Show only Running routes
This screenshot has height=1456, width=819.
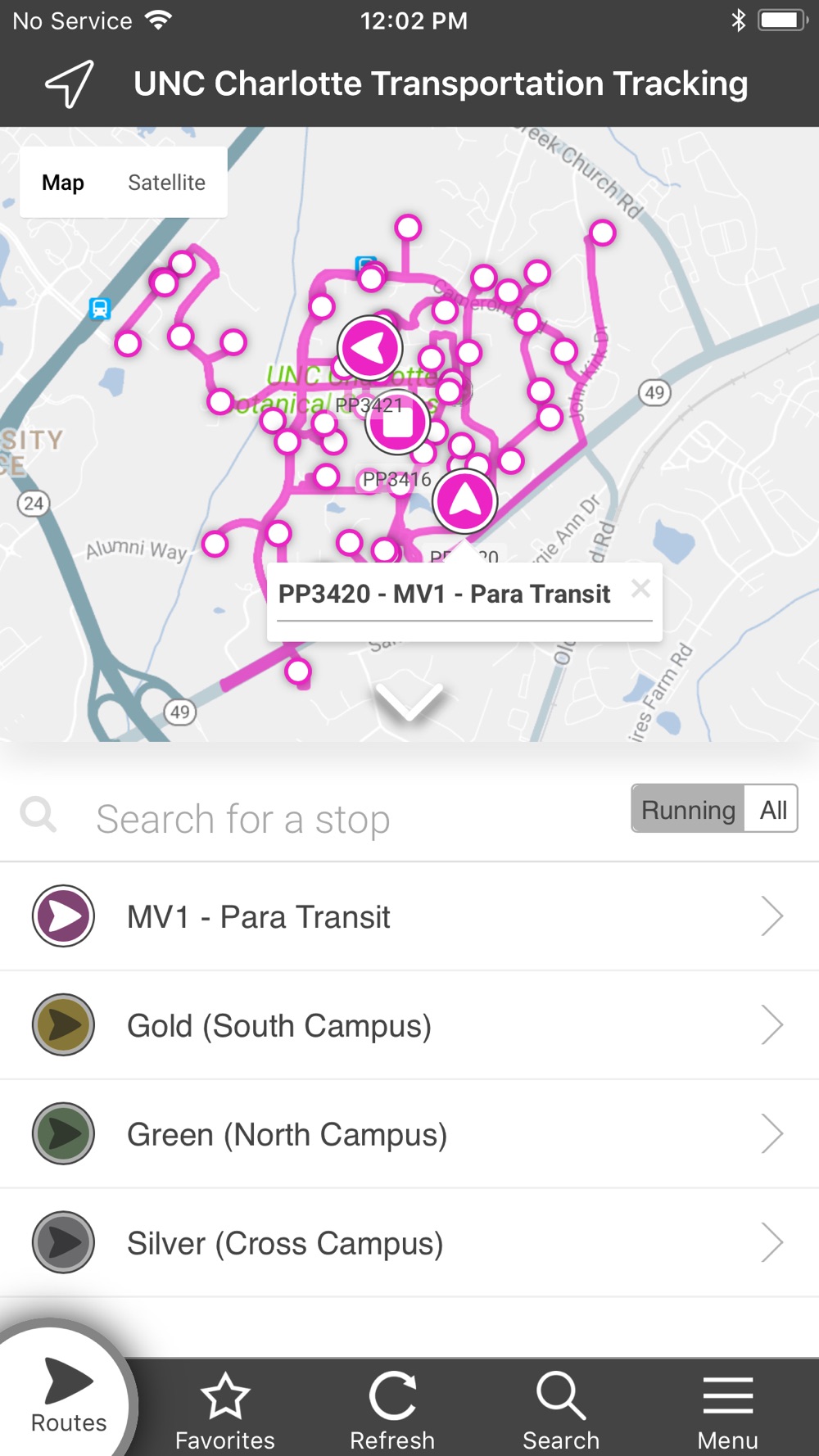click(688, 809)
